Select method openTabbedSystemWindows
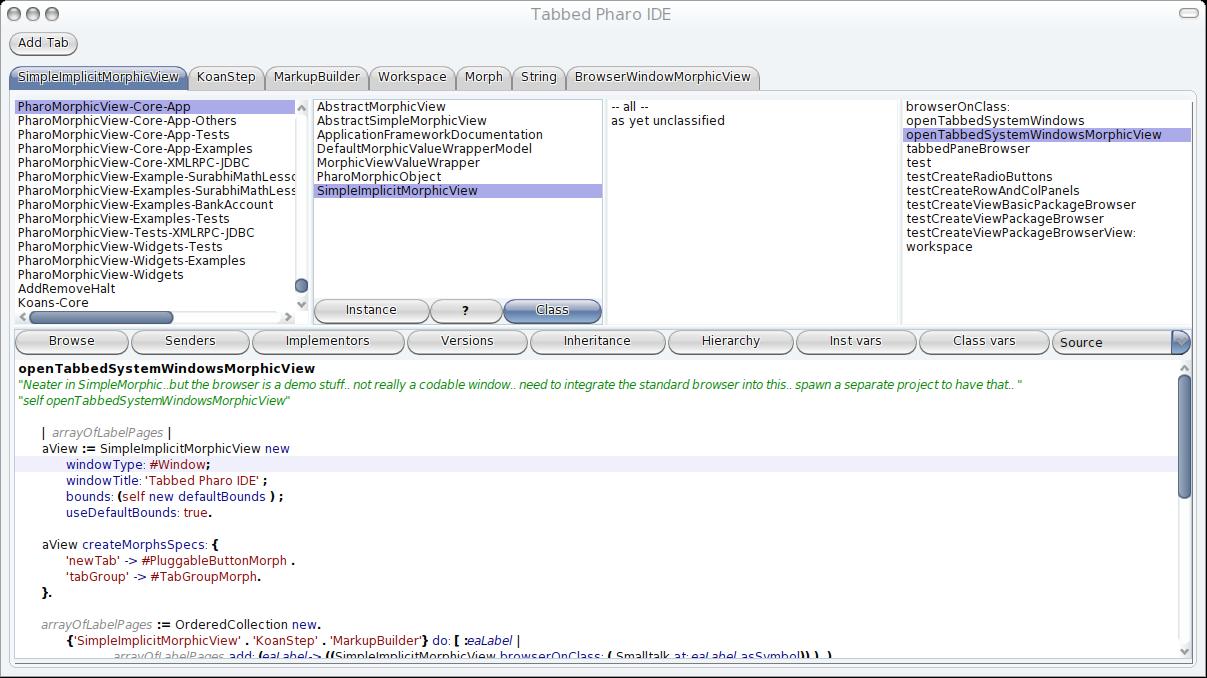The image size is (1207, 678). tap(1047, 121)
